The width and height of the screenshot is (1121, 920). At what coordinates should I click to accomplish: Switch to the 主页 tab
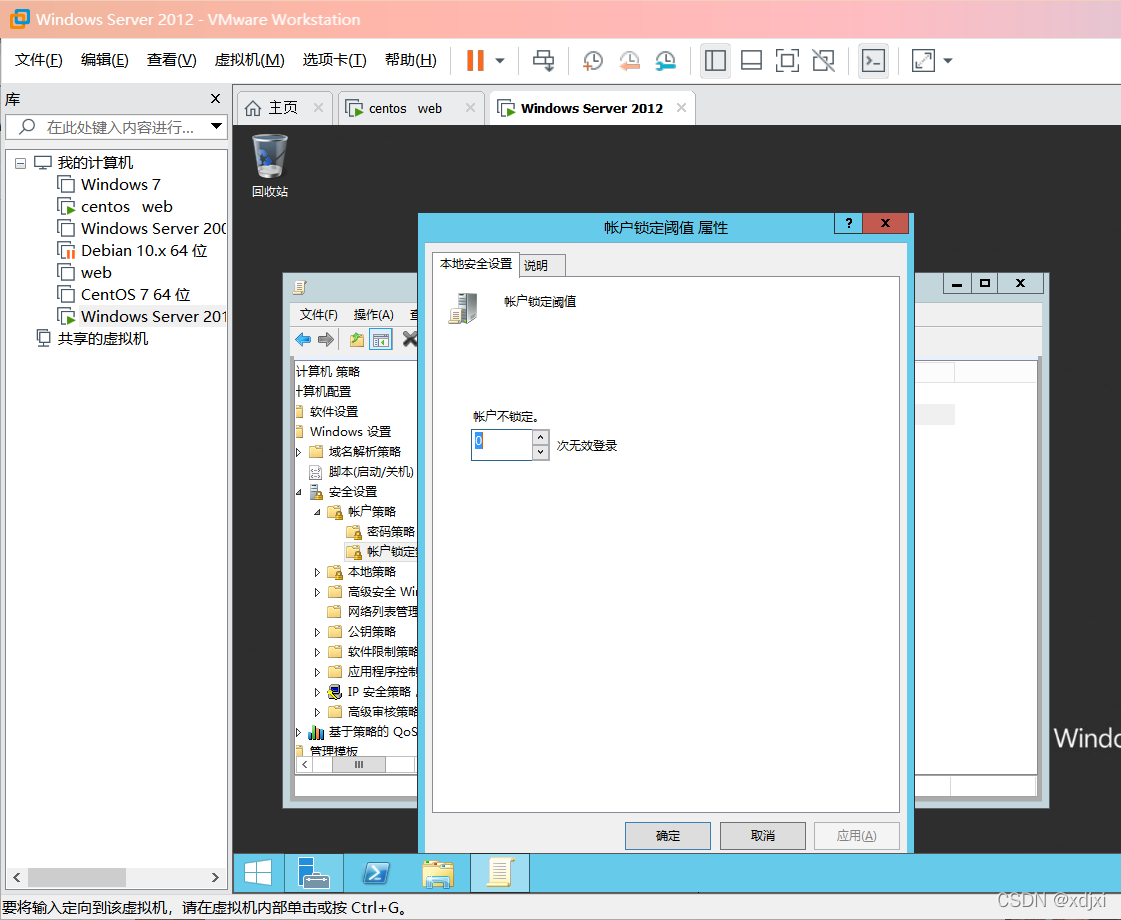[x=282, y=108]
